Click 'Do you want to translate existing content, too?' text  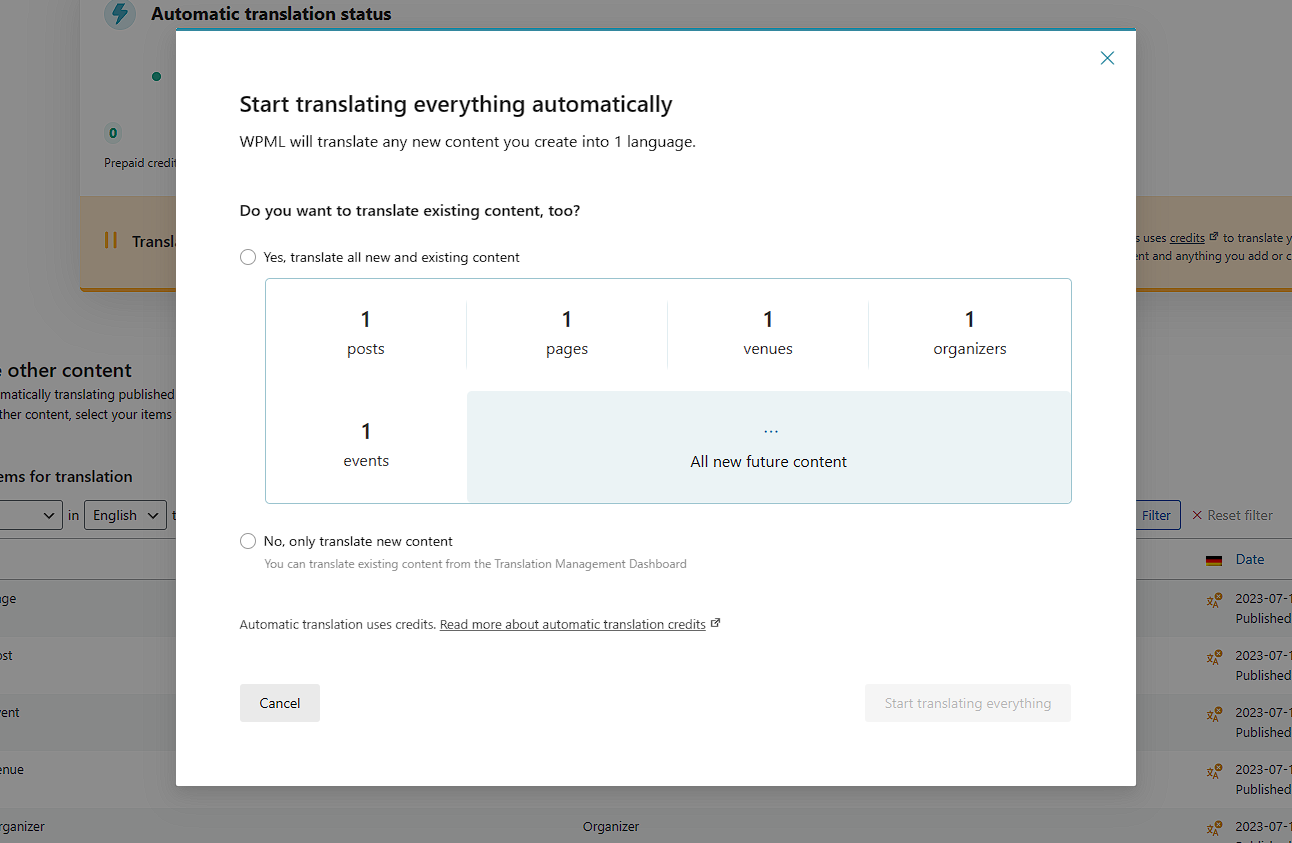tap(410, 211)
